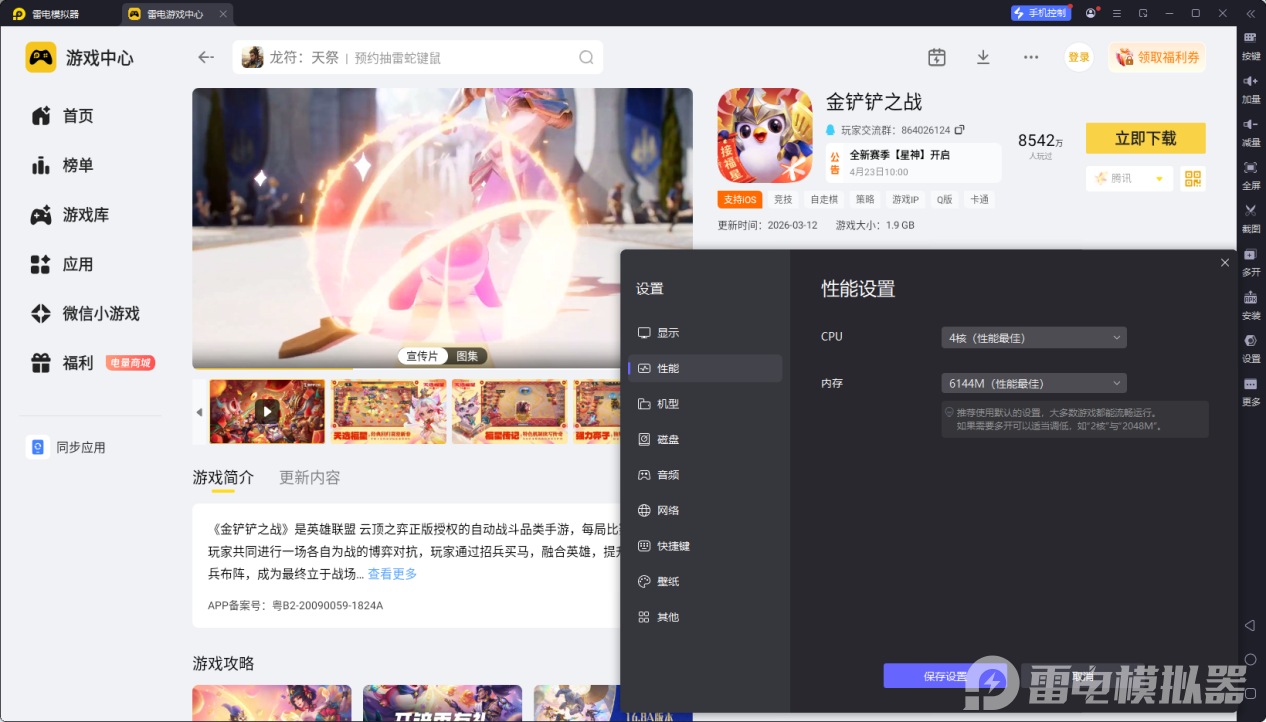Click the 支持iOS tag
Screen dimensions: 1266x722
[740, 199]
